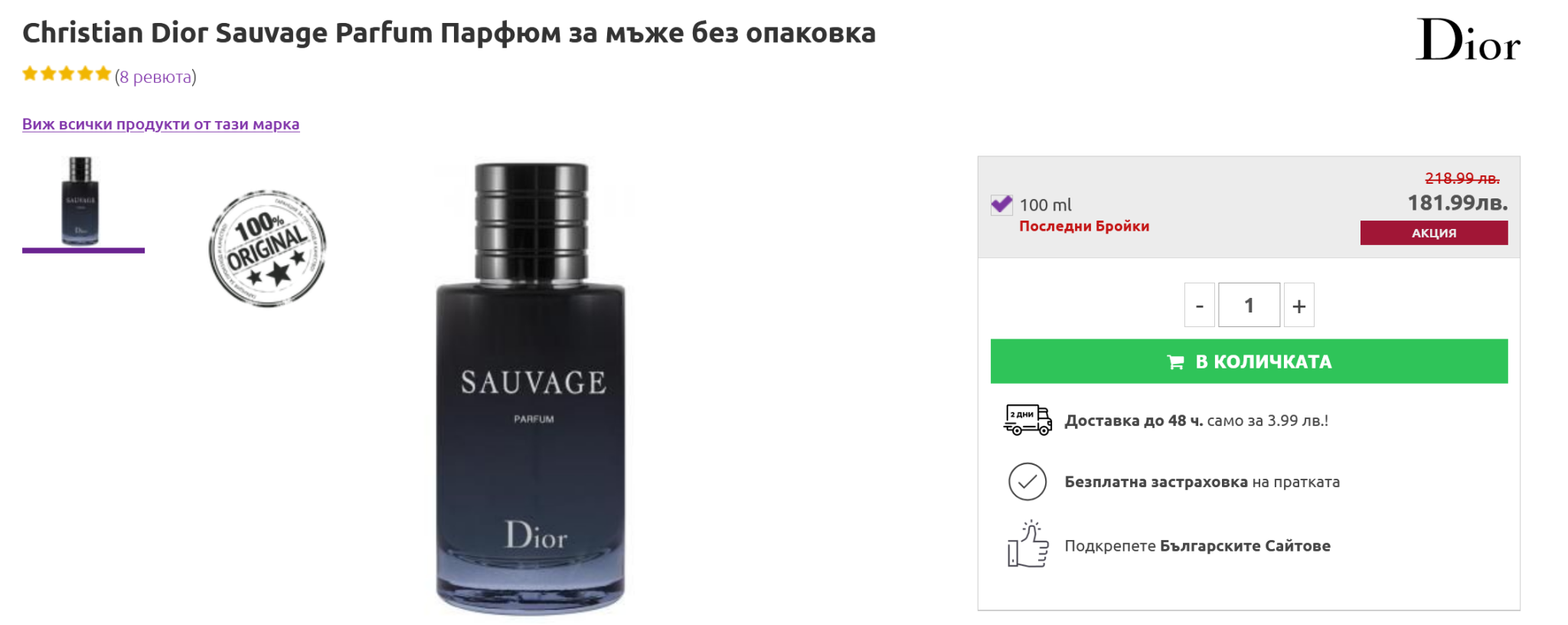The width and height of the screenshot is (1568, 625).
Task: Click the 100% Original stamp badge
Action: tap(267, 248)
